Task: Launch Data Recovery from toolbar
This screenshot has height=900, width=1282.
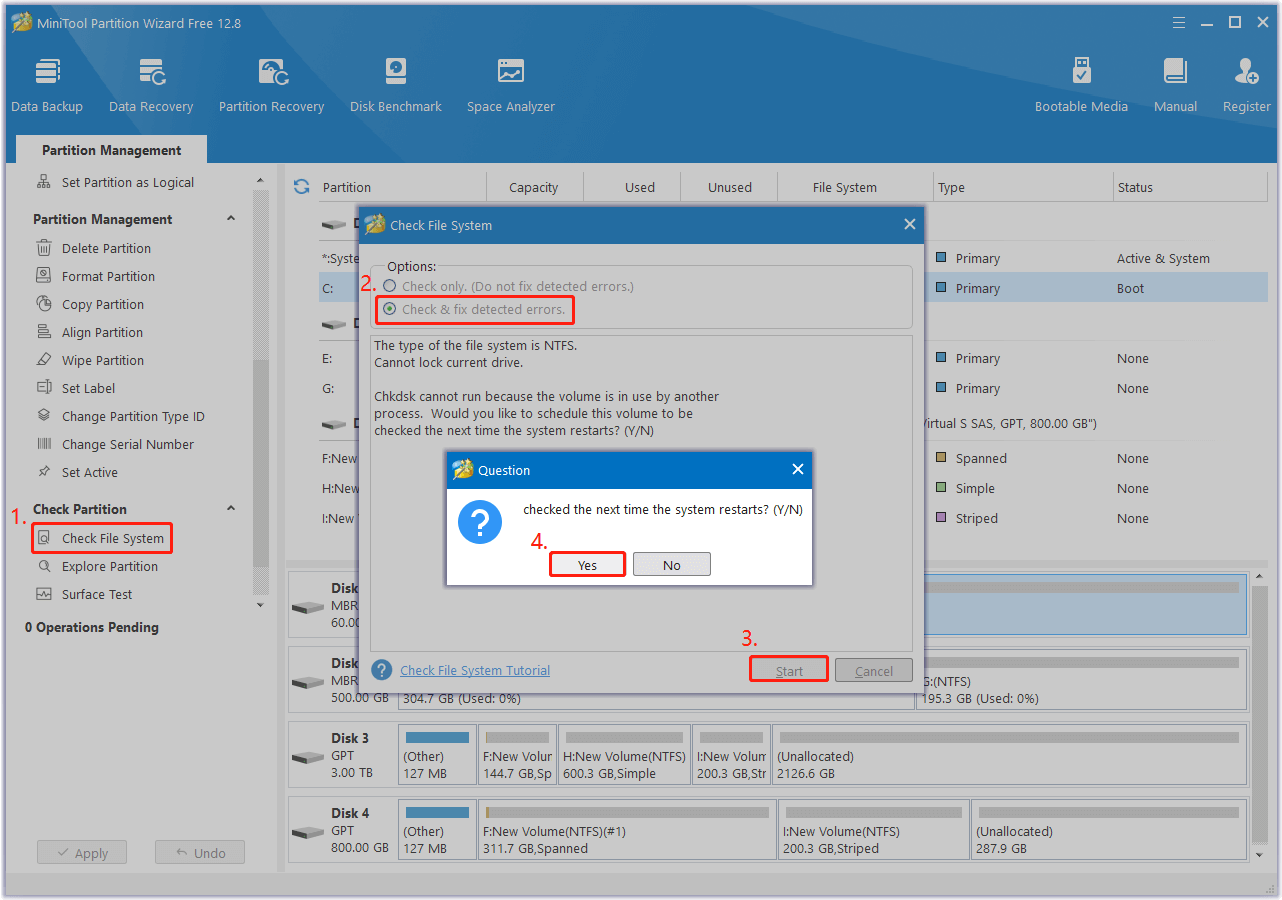Action: 151,85
